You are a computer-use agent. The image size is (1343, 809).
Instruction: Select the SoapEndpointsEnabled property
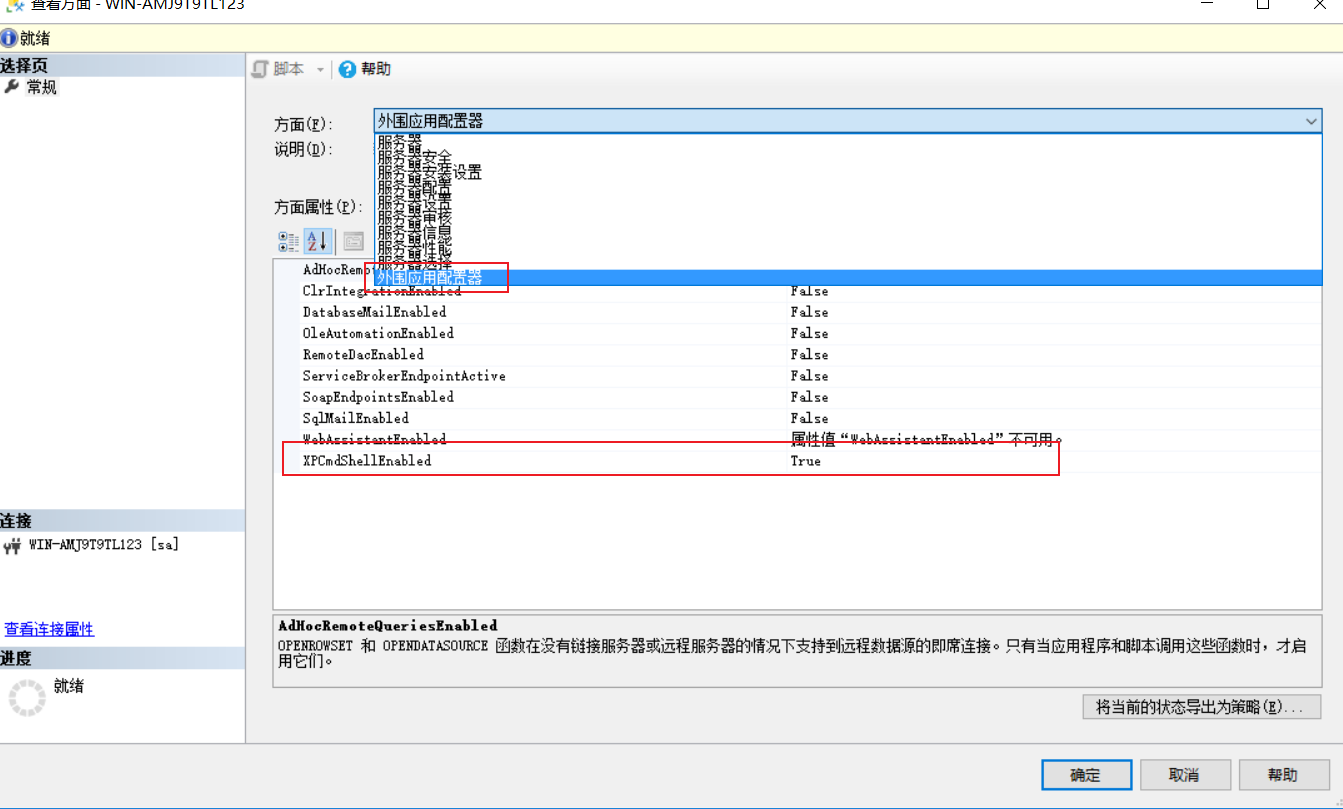(x=378, y=397)
